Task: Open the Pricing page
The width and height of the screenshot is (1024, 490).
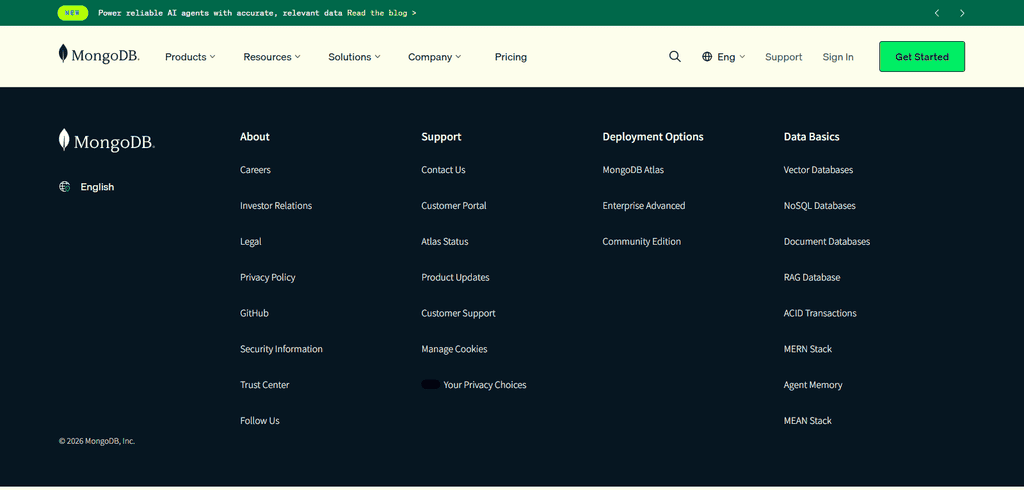Action: click(x=511, y=57)
